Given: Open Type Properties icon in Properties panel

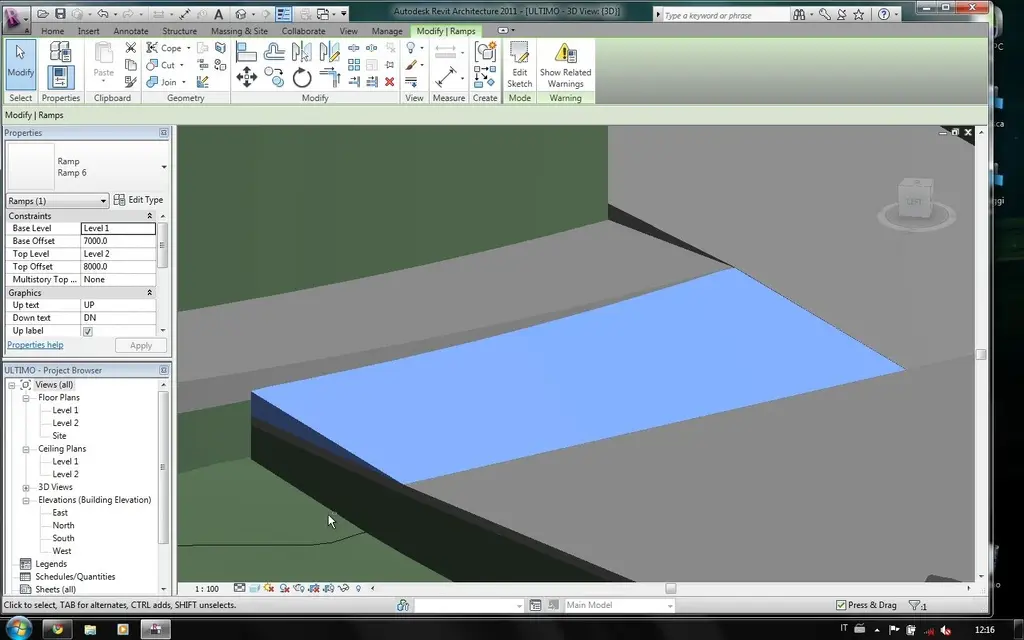Looking at the screenshot, I should [60, 52].
